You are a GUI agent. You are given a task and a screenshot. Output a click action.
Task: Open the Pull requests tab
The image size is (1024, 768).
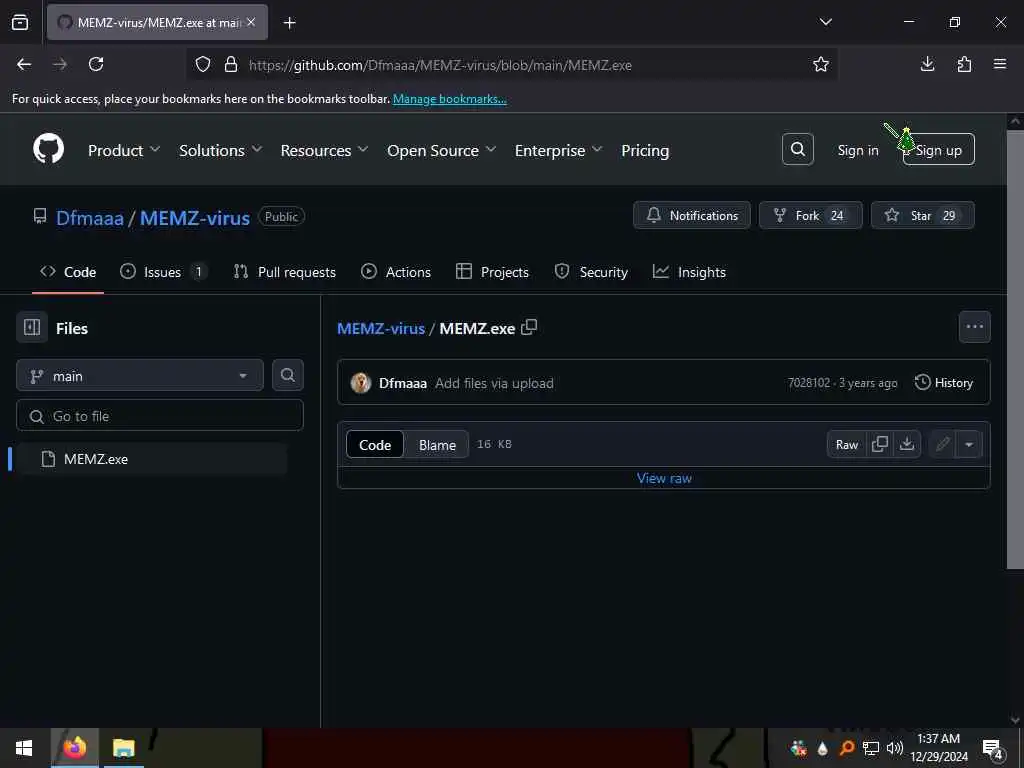285,272
